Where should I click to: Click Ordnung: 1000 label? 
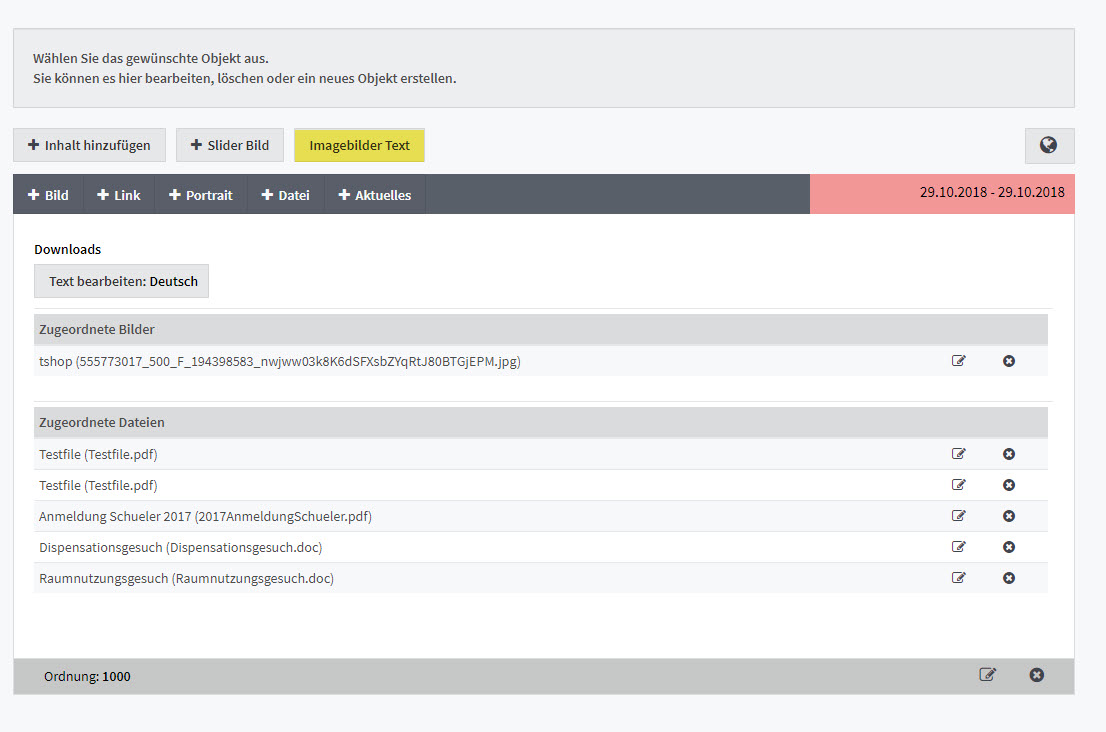[87, 677]
